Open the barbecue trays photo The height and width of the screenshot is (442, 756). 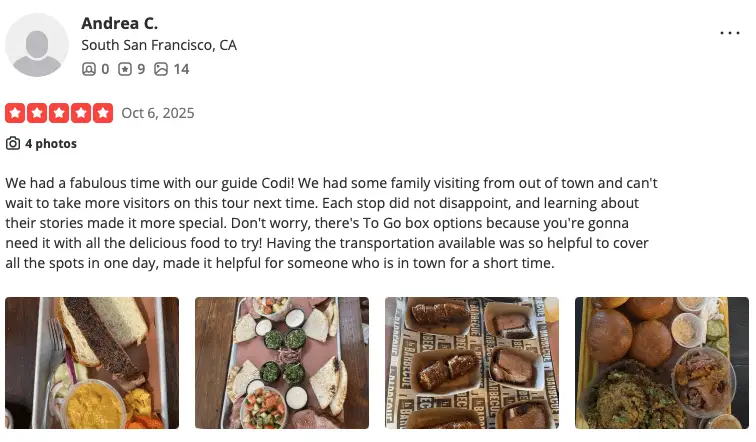[x=471, y=363]
